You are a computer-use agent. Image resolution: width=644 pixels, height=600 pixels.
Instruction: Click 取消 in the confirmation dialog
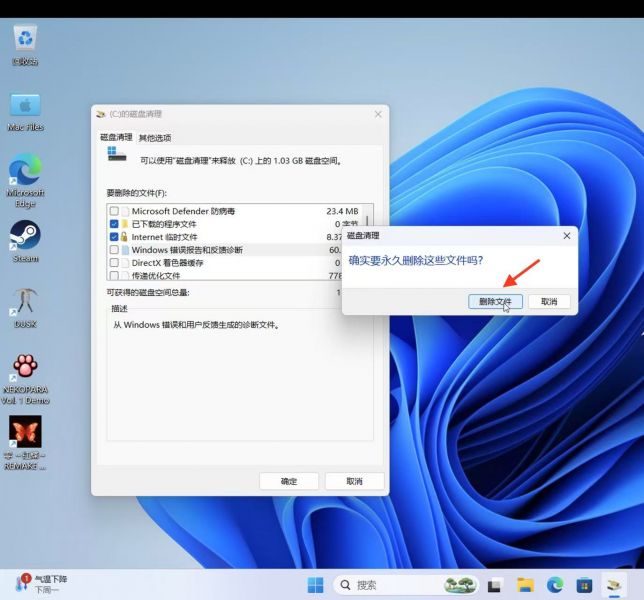[x=549, y=301]
